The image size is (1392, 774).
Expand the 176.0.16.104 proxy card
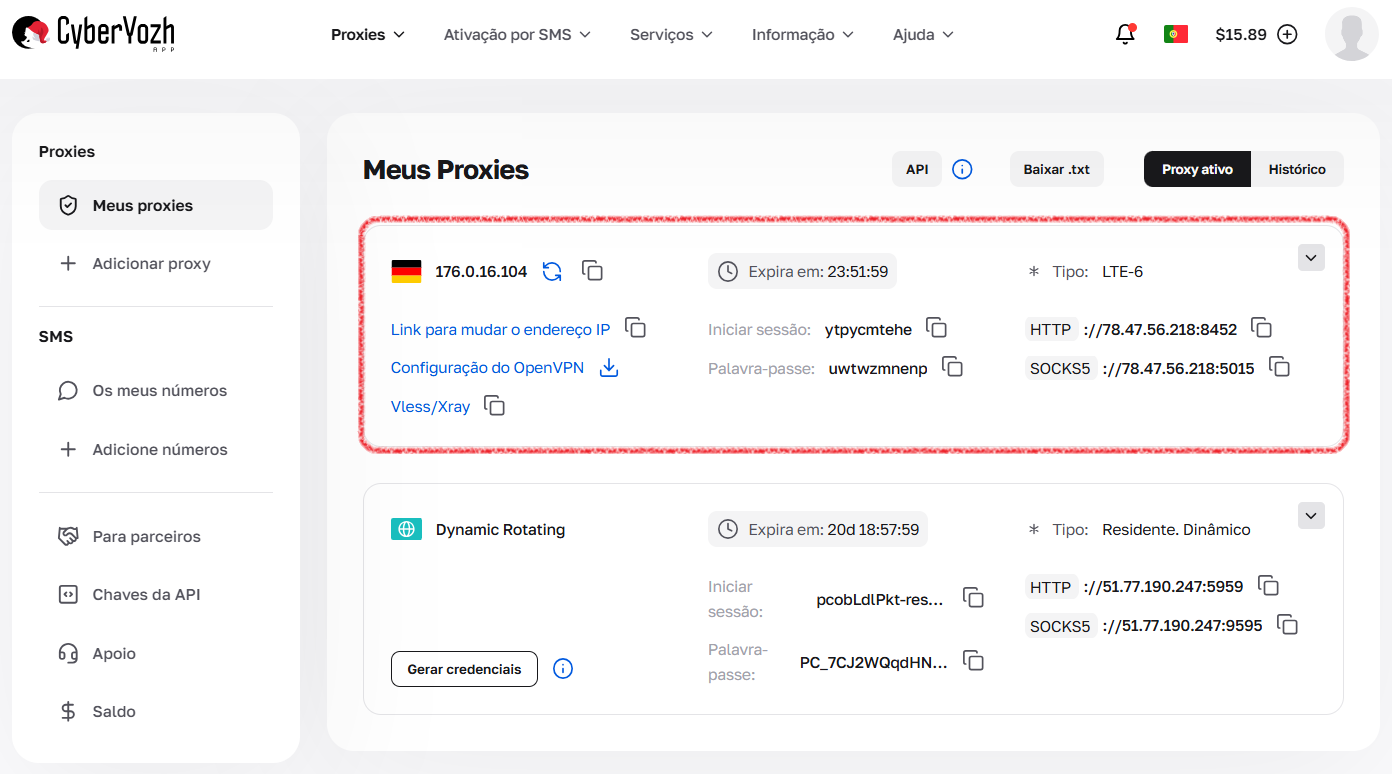coord(1311,257)
